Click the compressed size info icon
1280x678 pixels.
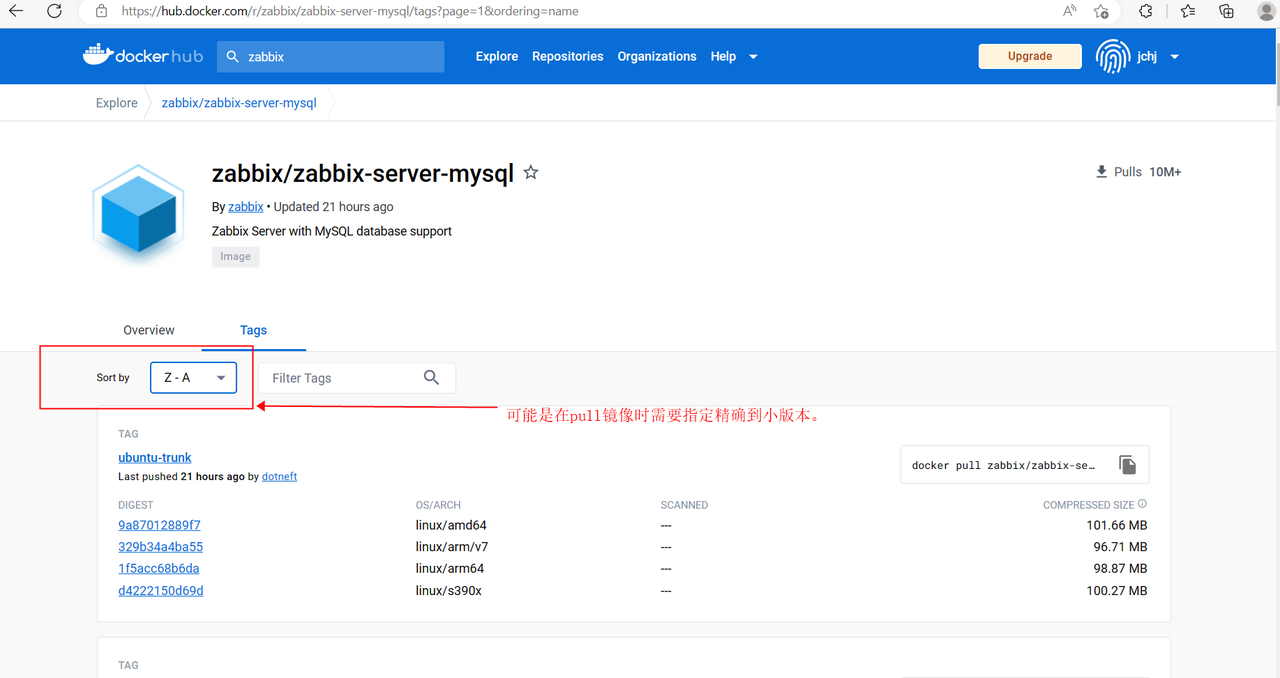1142,505
